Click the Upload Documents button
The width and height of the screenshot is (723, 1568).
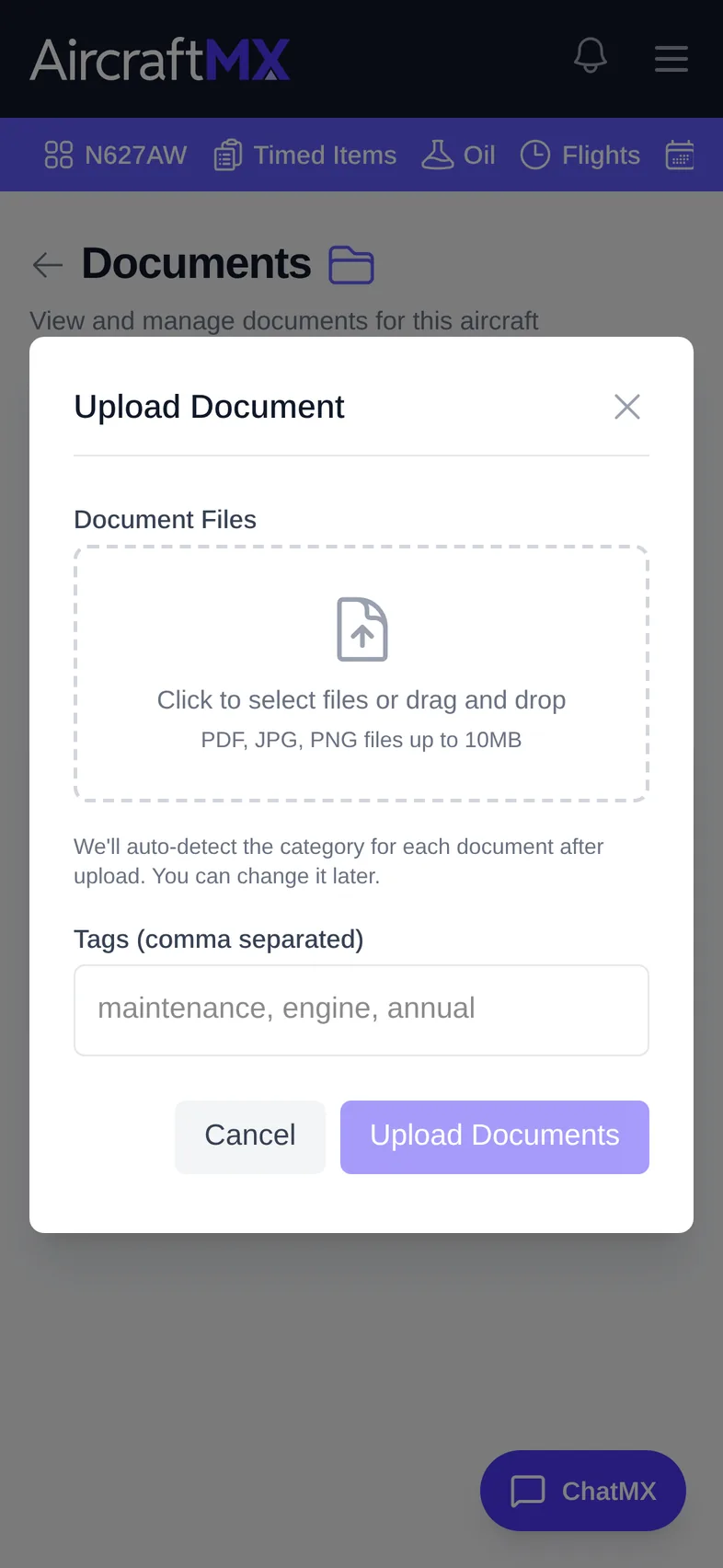click(495, 1137)
